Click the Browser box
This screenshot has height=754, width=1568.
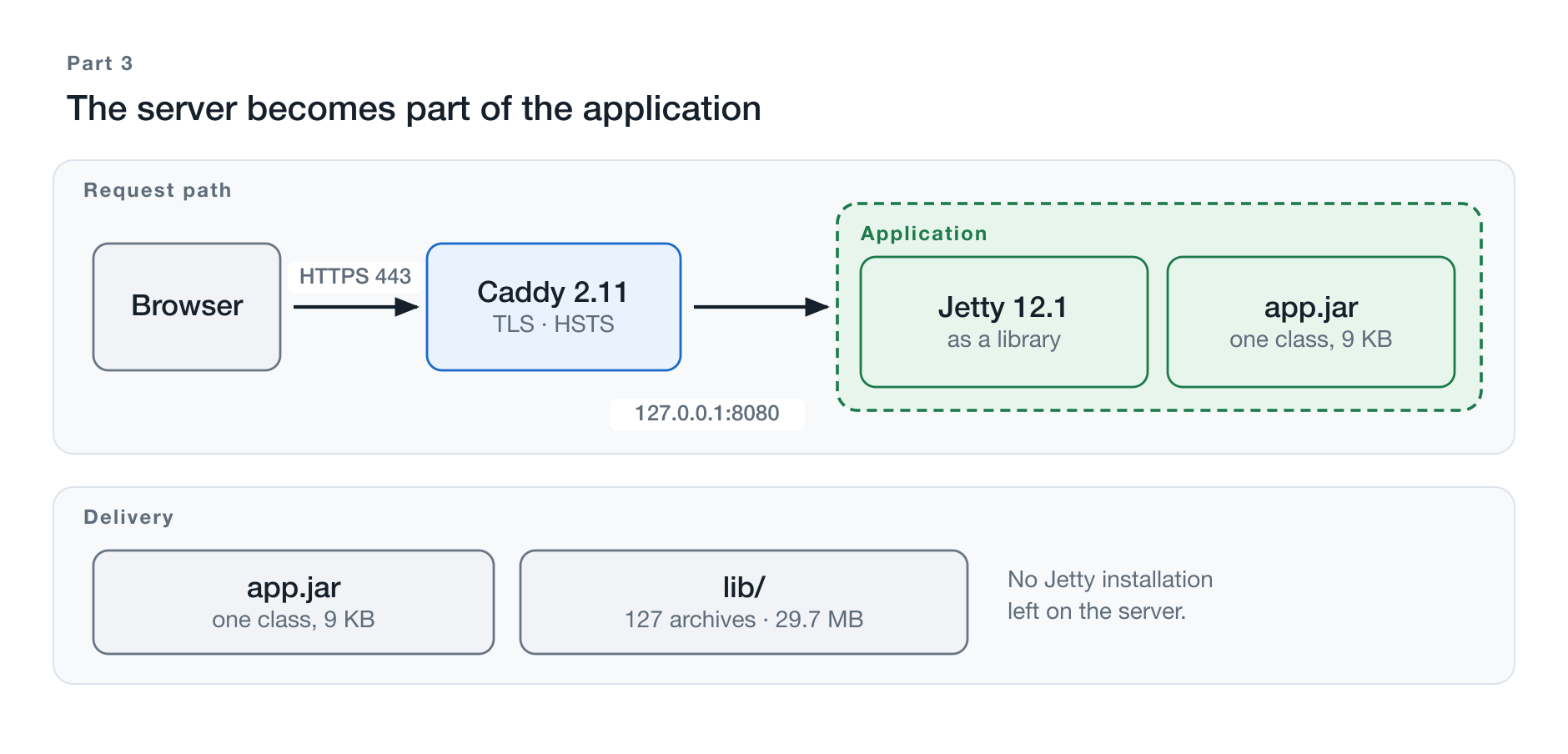[x=187, y=307]
